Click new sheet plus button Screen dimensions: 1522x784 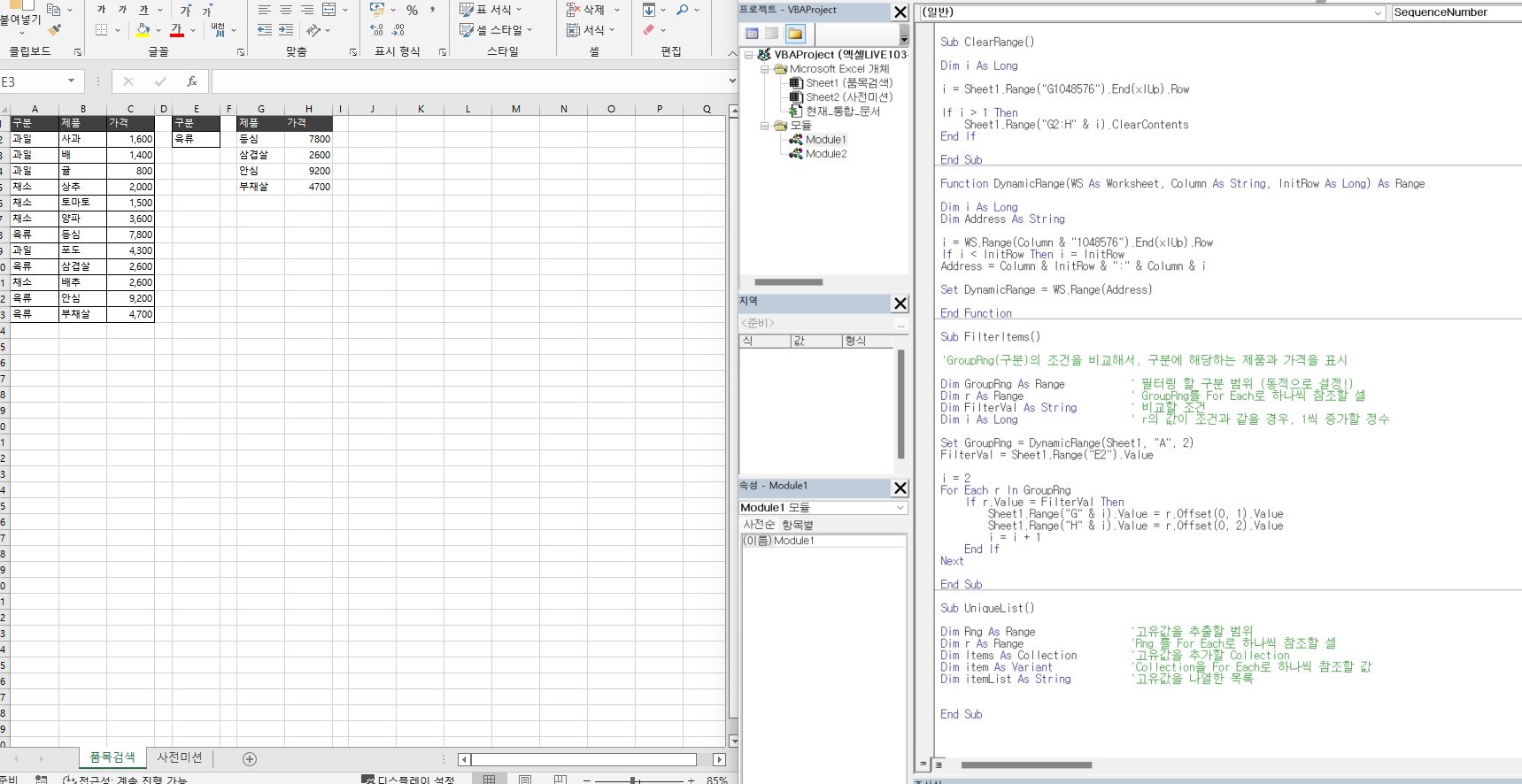250,759
